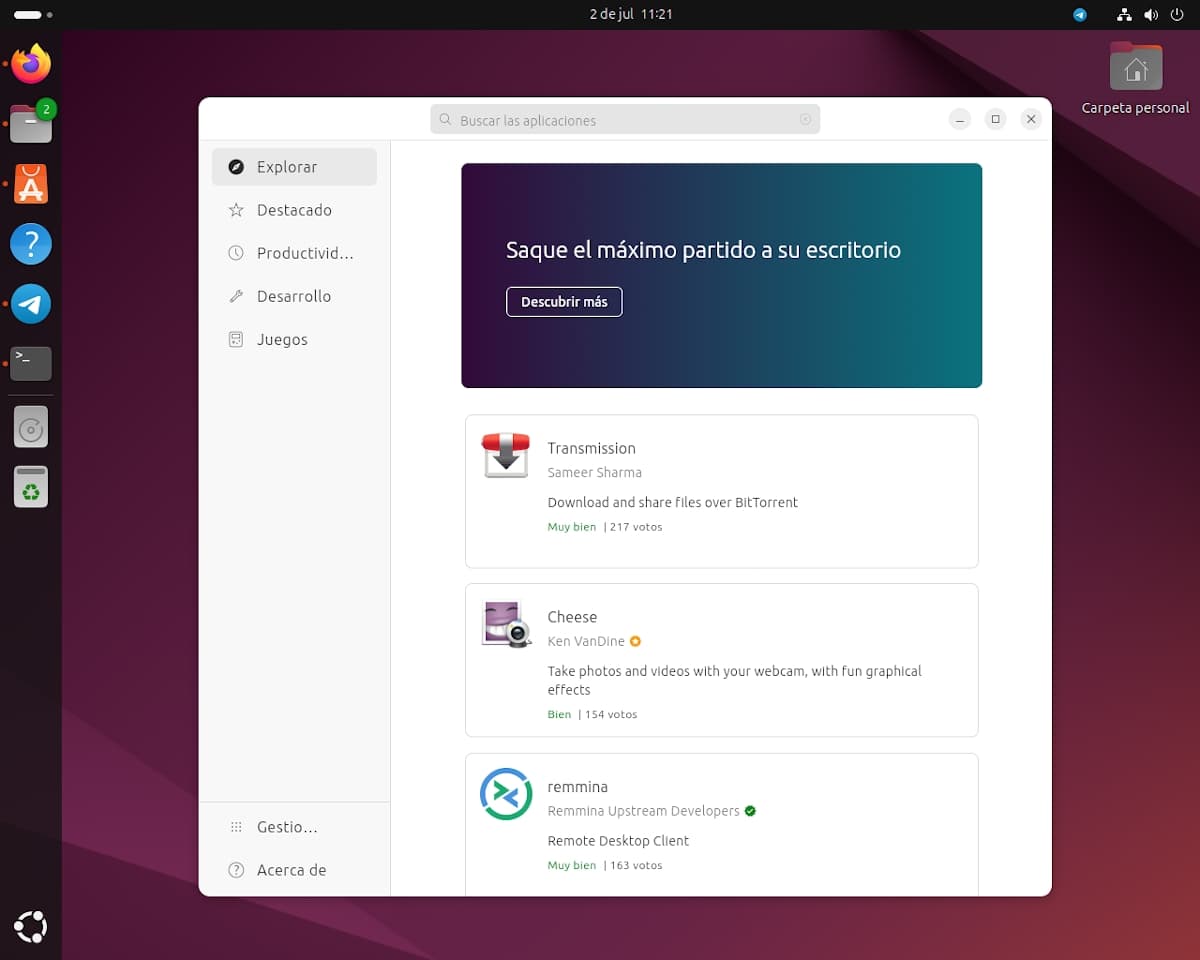1200x960 pixels.
Task: Click the date and time in top bar
Action: coord(630,14)
